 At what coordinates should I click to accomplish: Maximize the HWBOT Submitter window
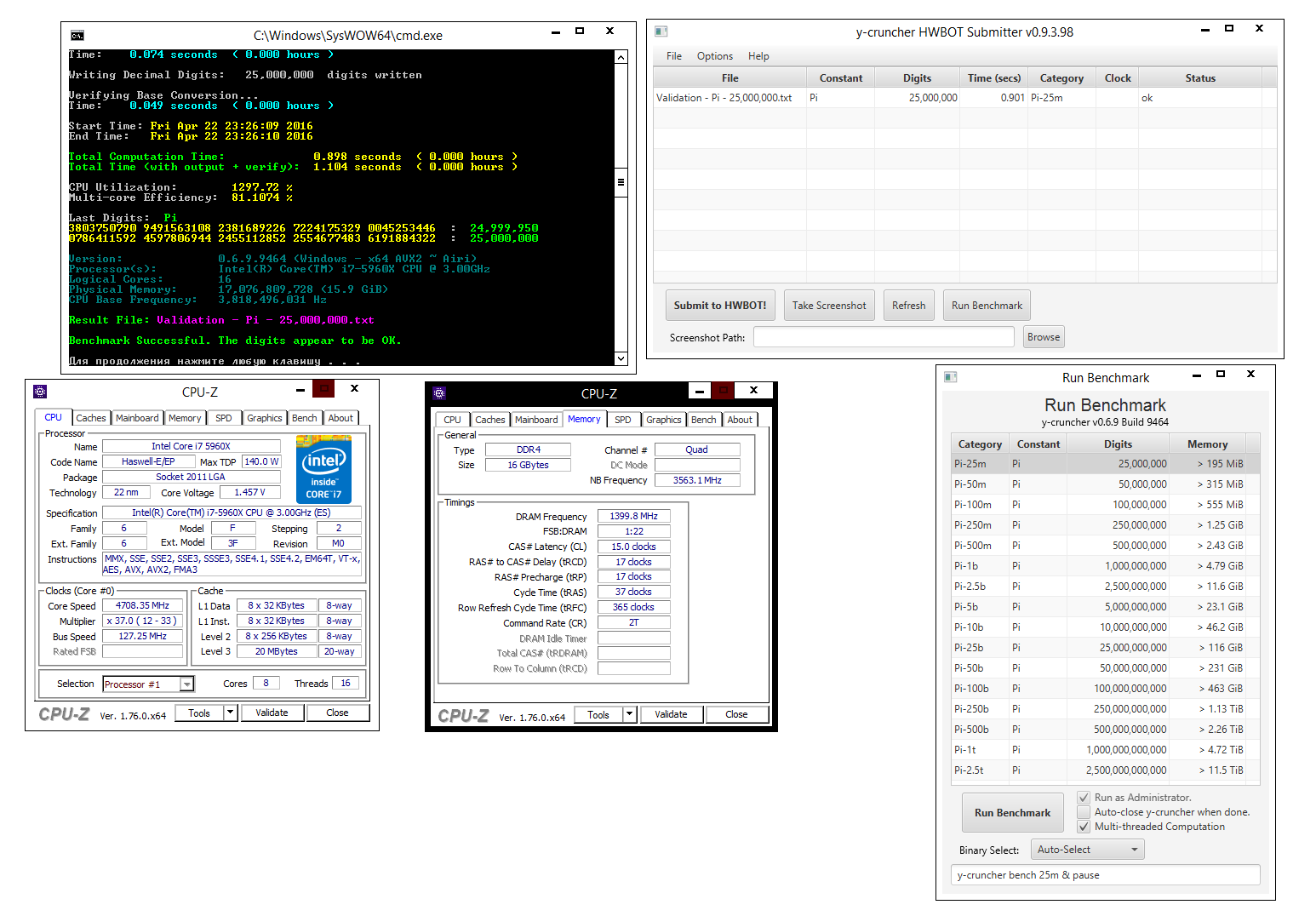point(1229,29)
